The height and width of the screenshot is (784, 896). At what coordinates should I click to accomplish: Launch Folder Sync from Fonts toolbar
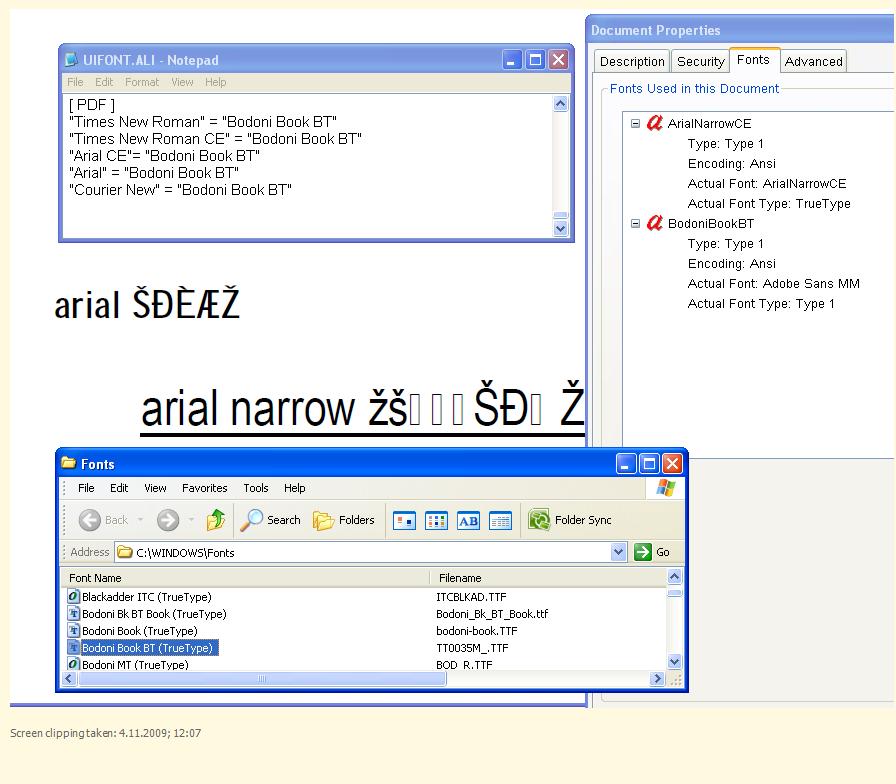(x=570, y=520)
